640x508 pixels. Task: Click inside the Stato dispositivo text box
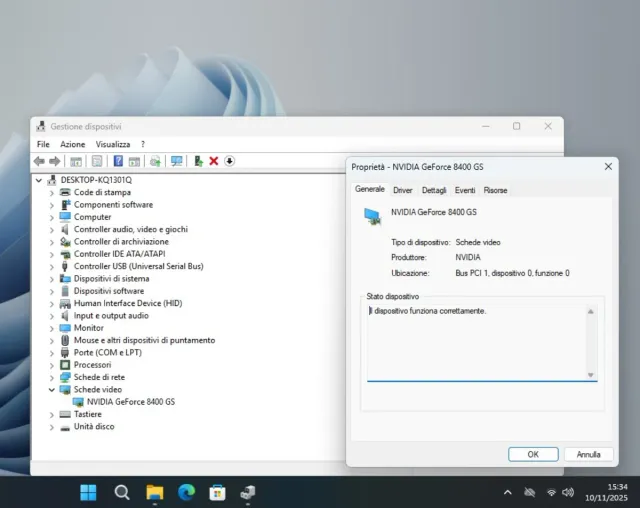[476, 342]
